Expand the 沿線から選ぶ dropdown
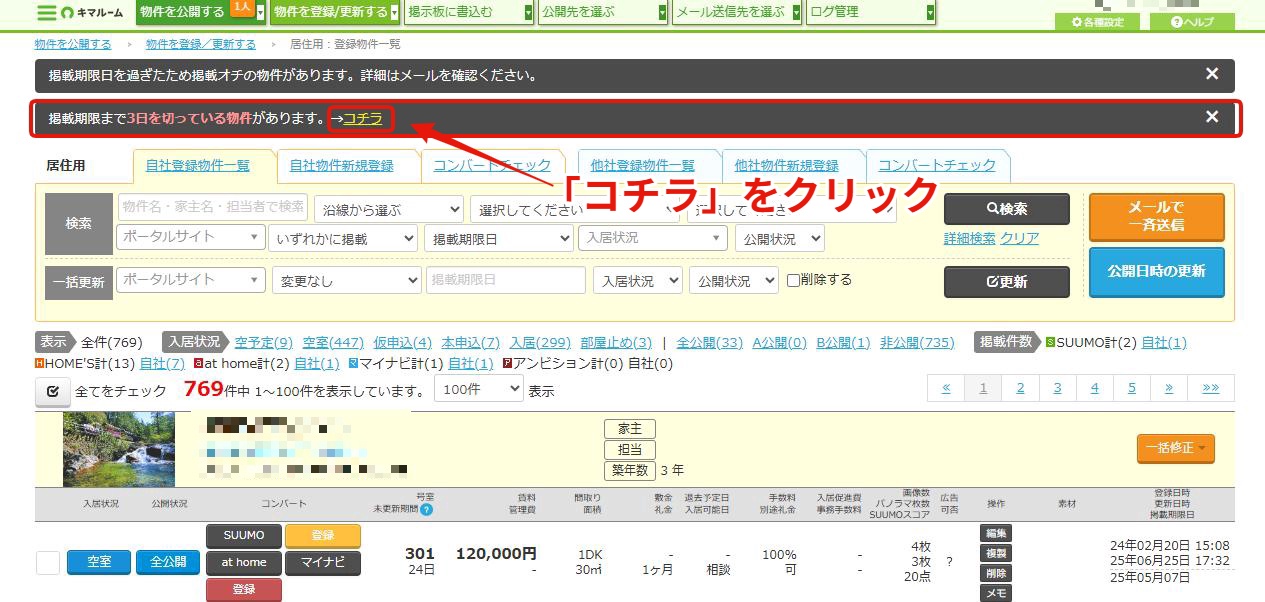The image size is (1265, 602). click(389, 210)
